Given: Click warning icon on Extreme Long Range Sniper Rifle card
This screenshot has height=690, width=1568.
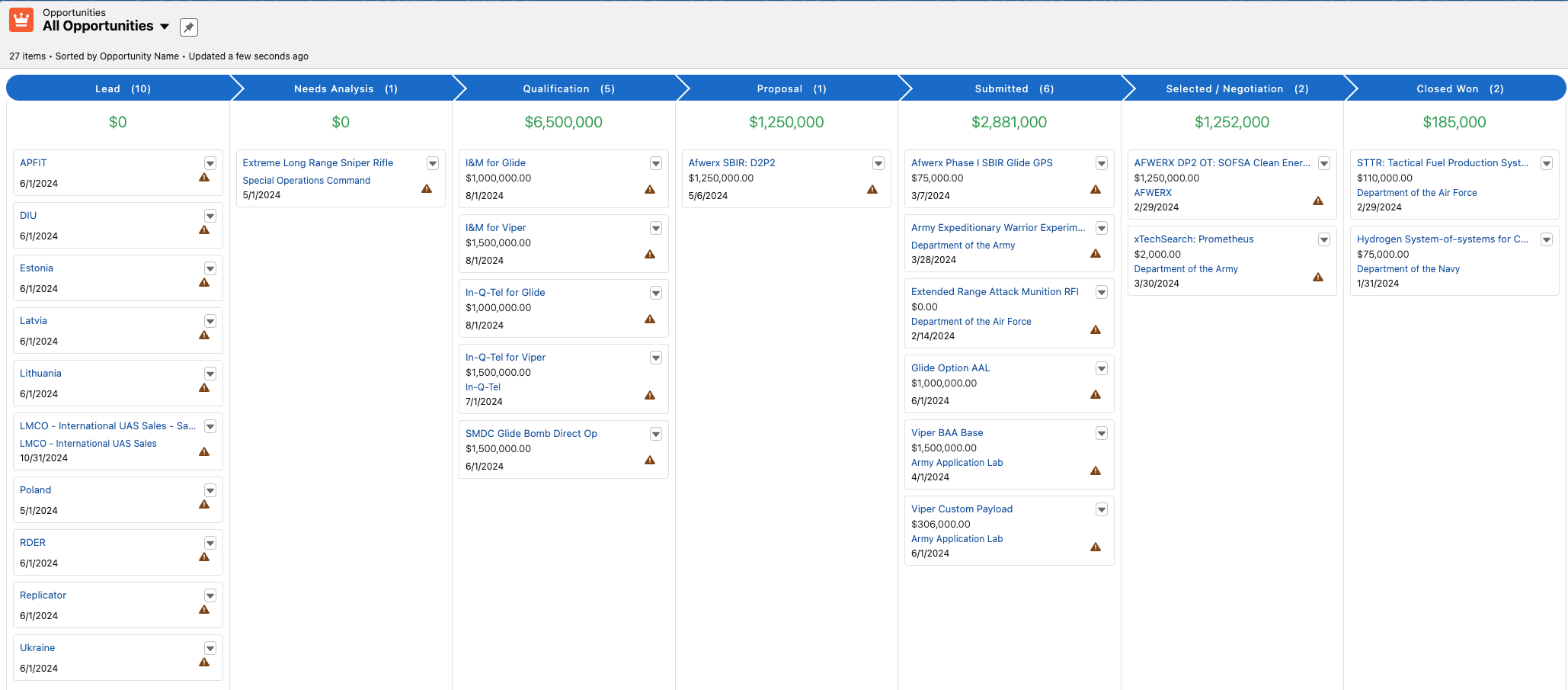Looking at the screenshot, I should [x=427, y=189].
